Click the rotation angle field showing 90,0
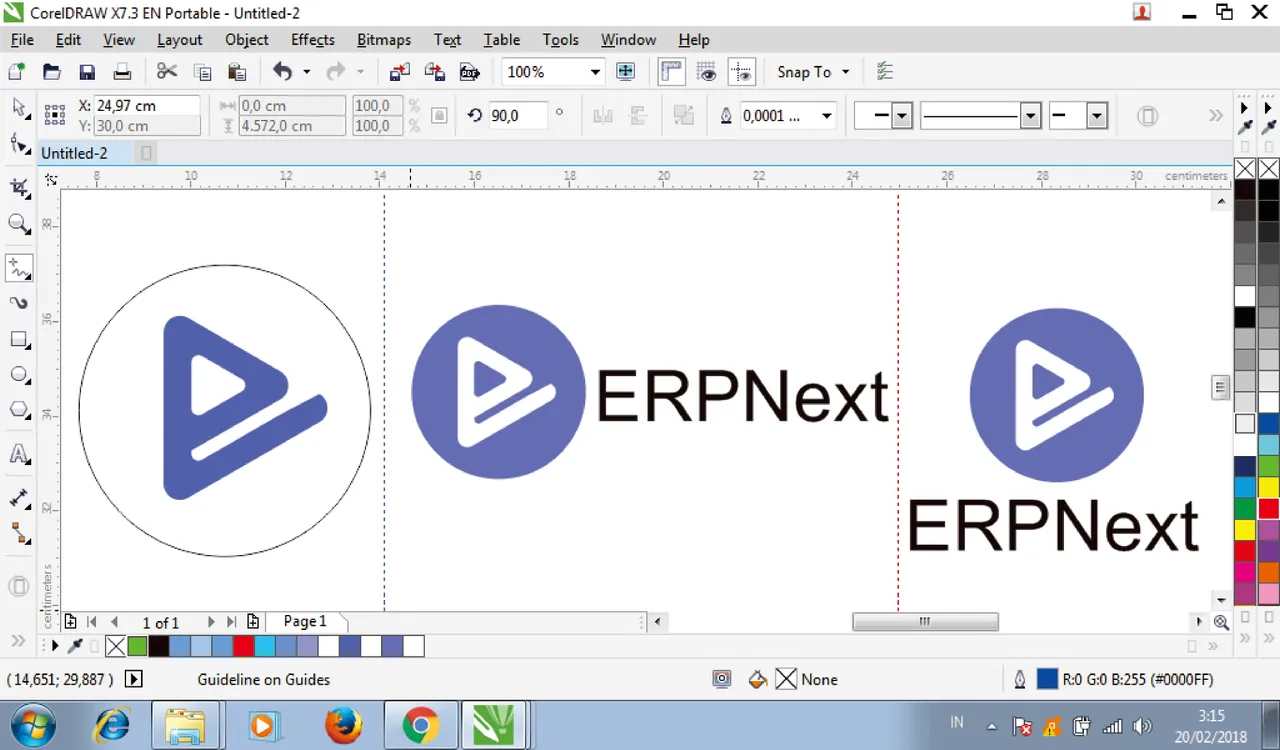Viewport: 1280px width, 750px height. point(518,116)
